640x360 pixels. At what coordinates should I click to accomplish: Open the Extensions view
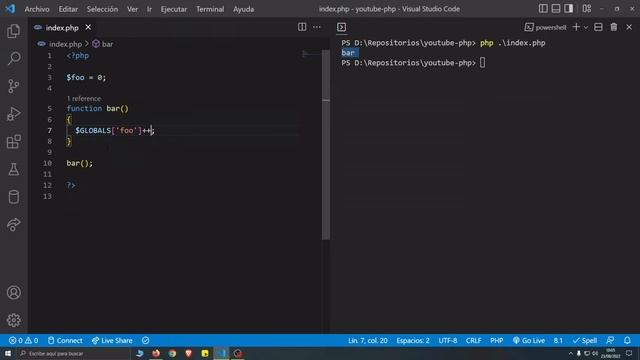tap(13, 142)
